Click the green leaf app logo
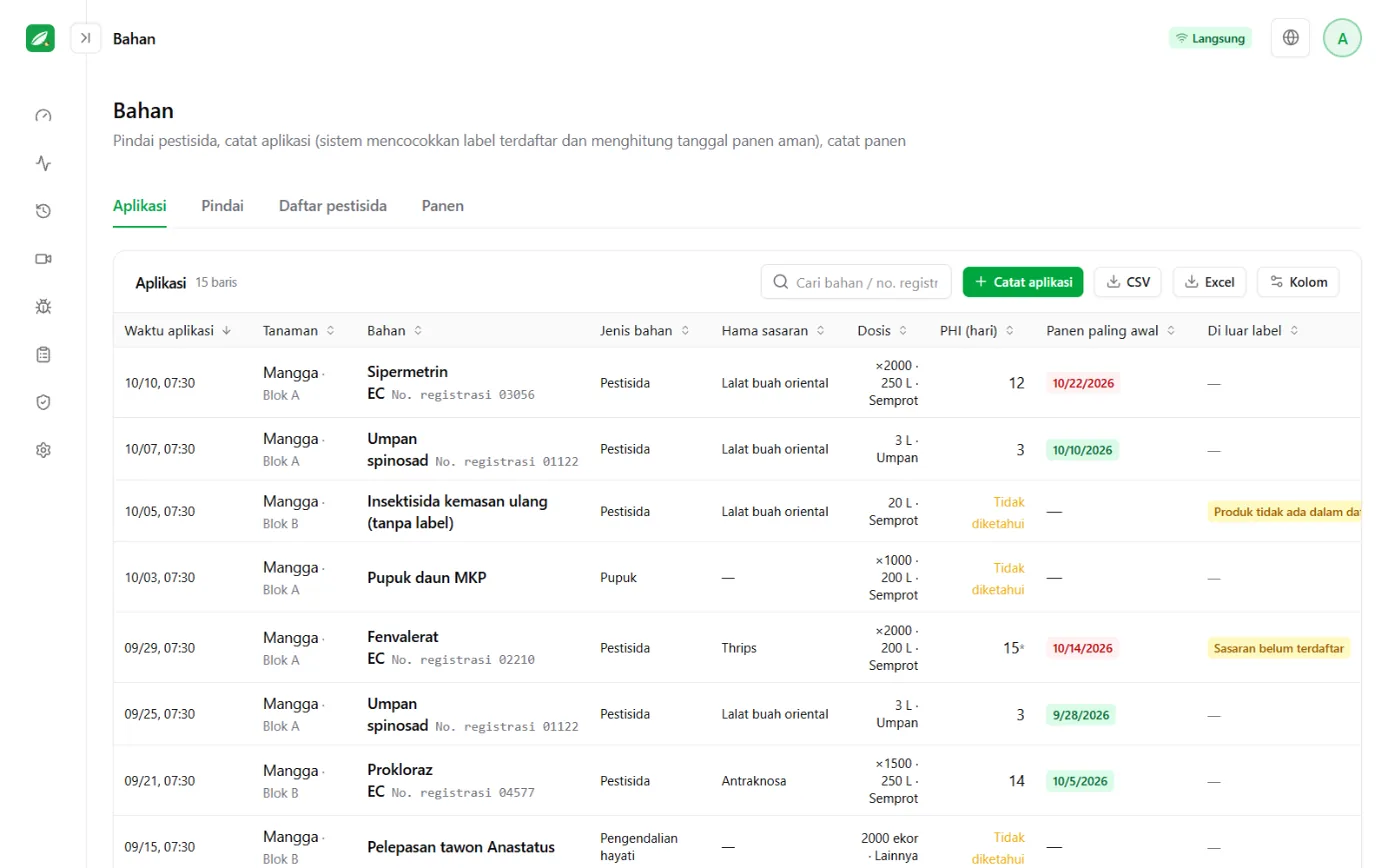 coord(40,38)
